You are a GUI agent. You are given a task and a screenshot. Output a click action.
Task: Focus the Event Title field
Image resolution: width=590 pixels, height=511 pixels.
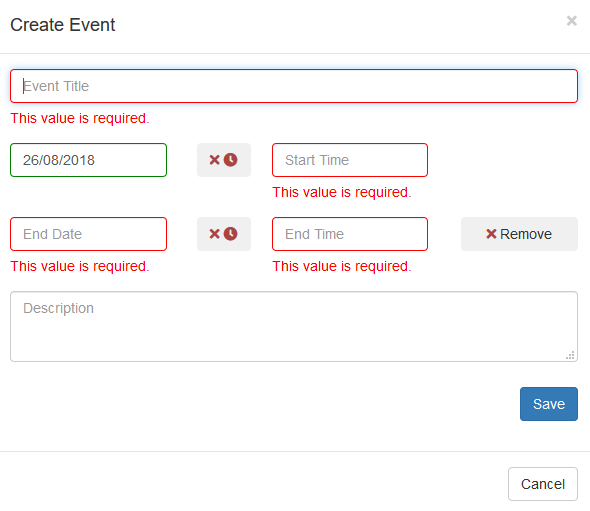pyautogui.click(x=294, y=86)
